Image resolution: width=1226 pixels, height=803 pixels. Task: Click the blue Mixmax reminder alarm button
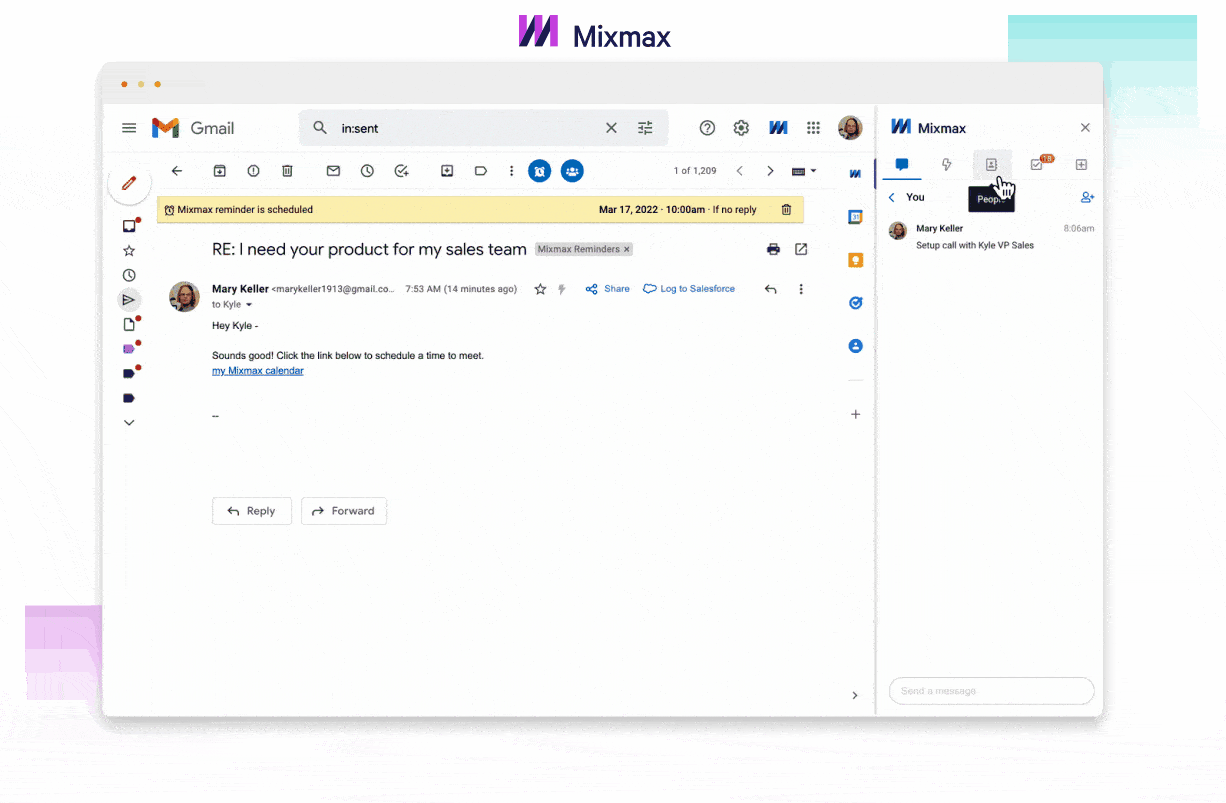pos(539,171)
